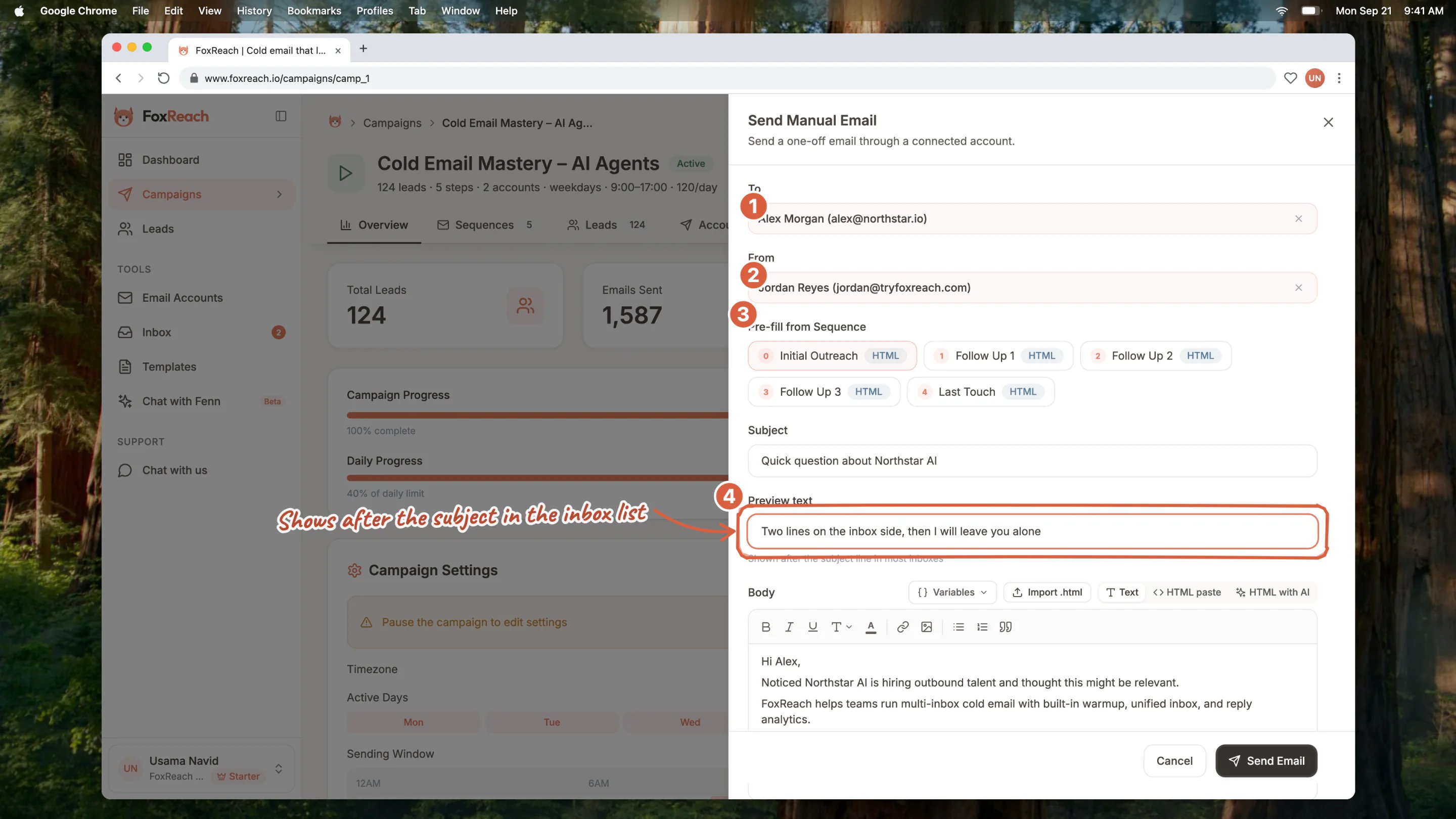Select Follow Up 2 pre-fill sequence
The image size is (1456, 819).
(x=1155, y=355)
